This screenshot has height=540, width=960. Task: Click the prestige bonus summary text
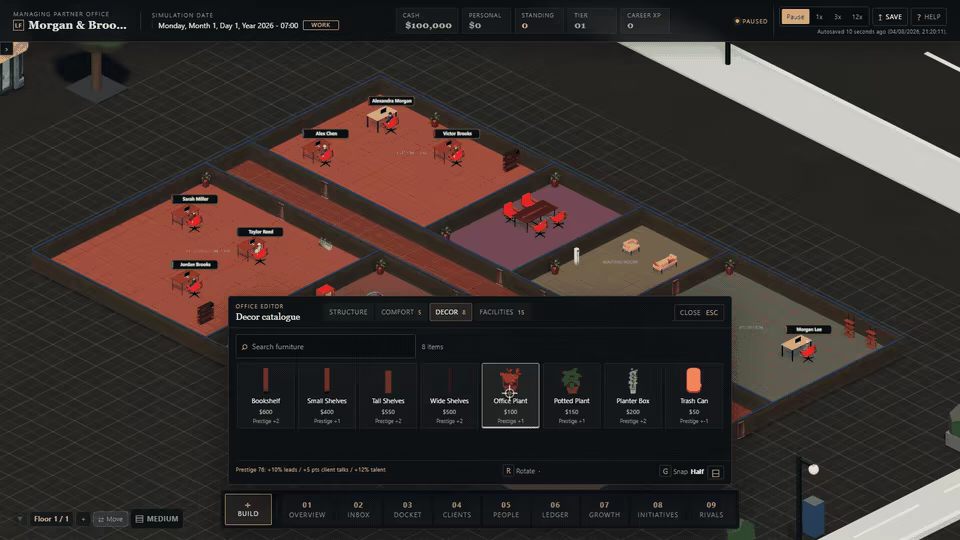[x=310, y=470]
